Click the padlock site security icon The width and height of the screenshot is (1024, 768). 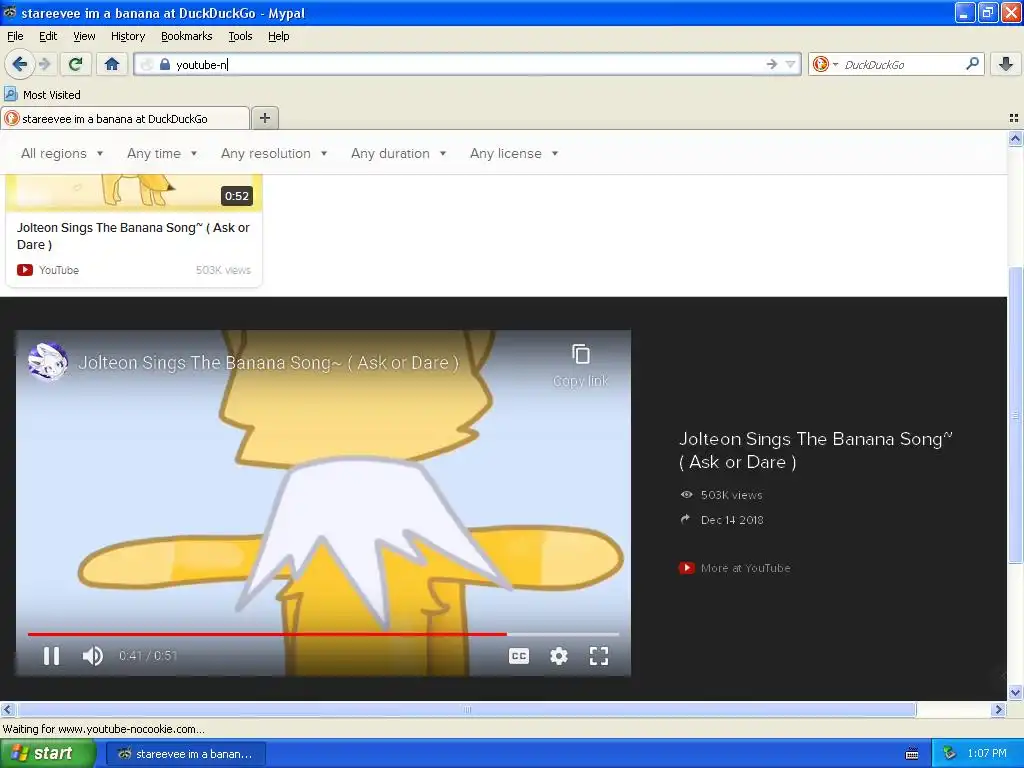click(x=165, y=64)
